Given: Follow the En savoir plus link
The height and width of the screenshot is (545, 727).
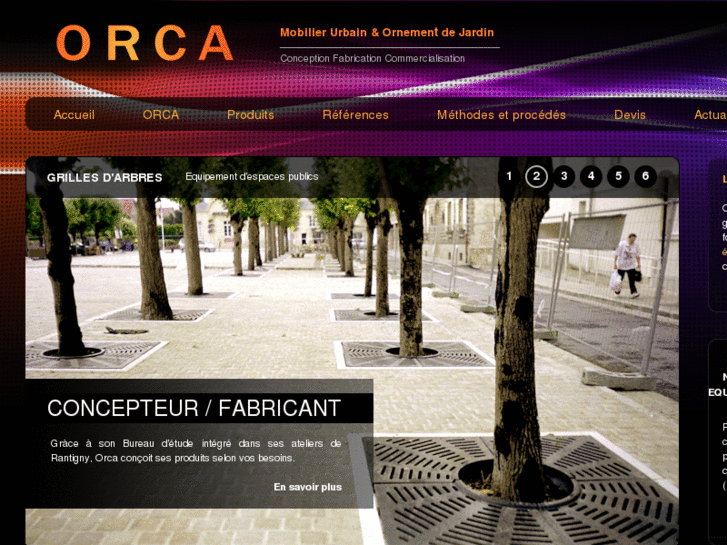Looking at the screenshot, I should pyautogui.click(x=308, y=487).
